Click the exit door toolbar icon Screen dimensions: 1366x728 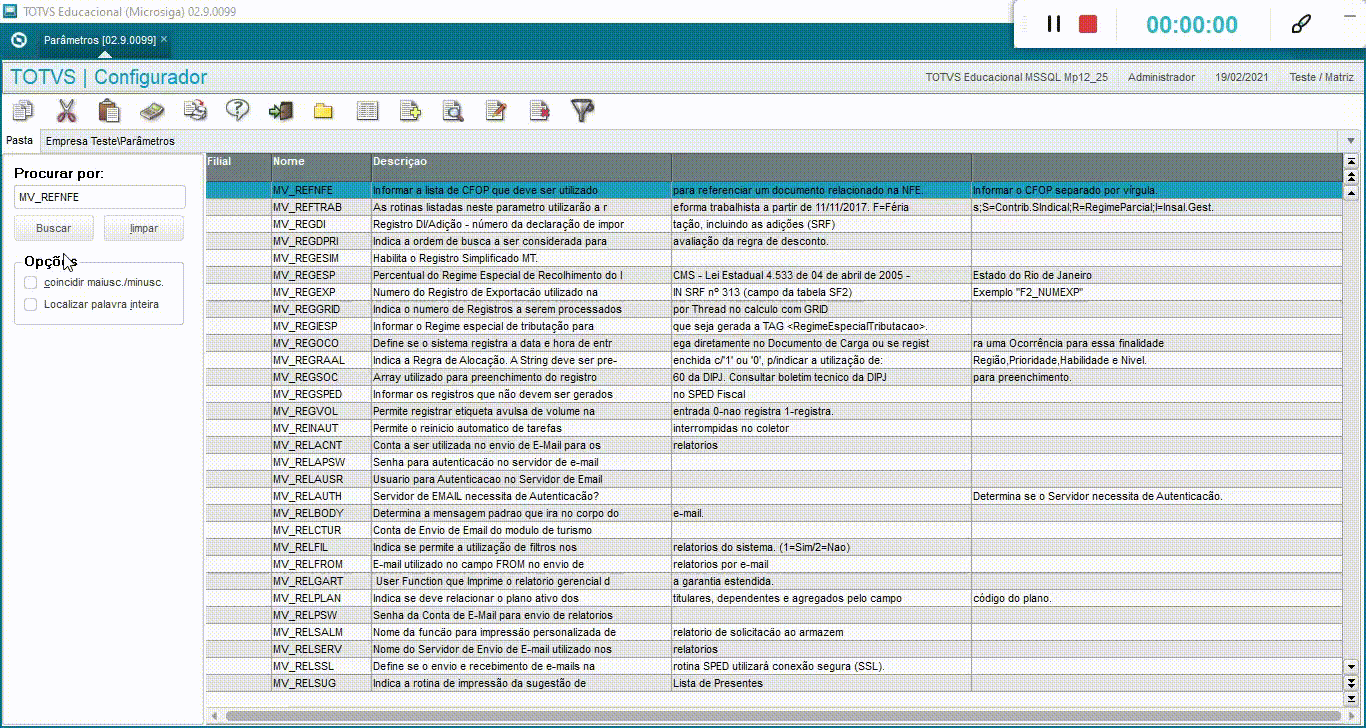pyautogui.click(x=280, y=111)
